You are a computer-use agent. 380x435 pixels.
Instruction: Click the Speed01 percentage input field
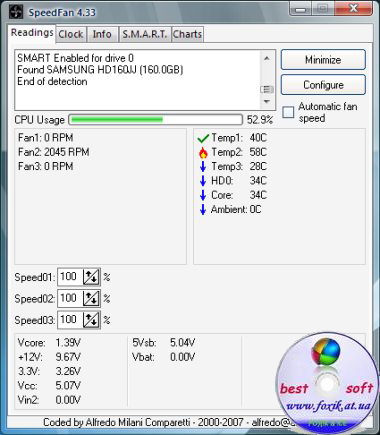(70, 277)
